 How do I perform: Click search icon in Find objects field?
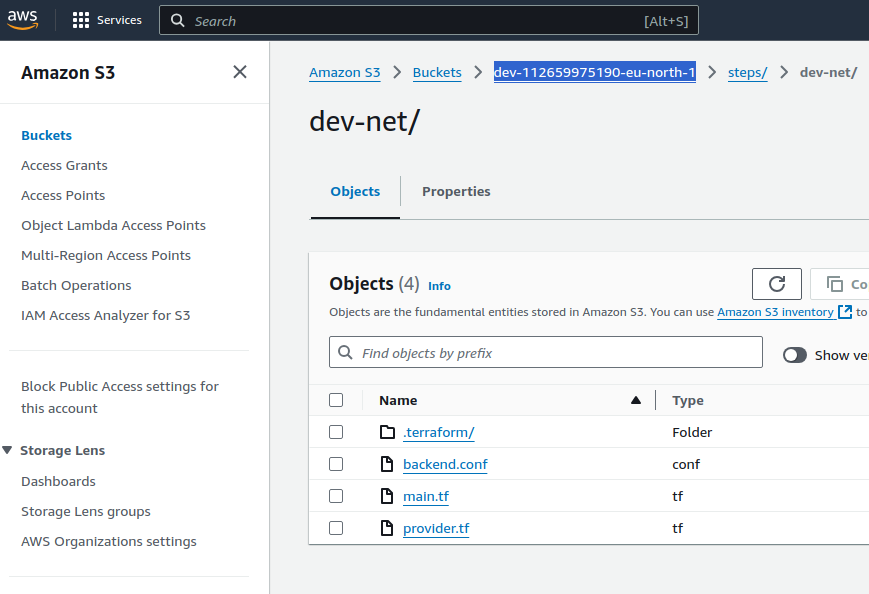345,352
